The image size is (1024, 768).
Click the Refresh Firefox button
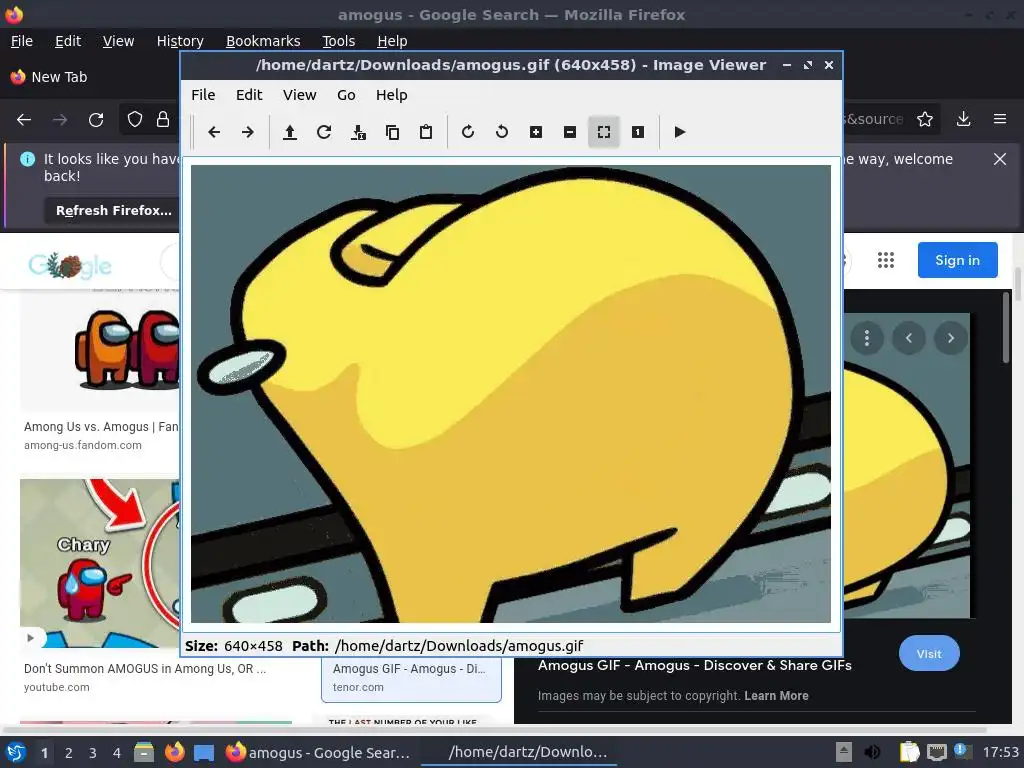point(114,210)
